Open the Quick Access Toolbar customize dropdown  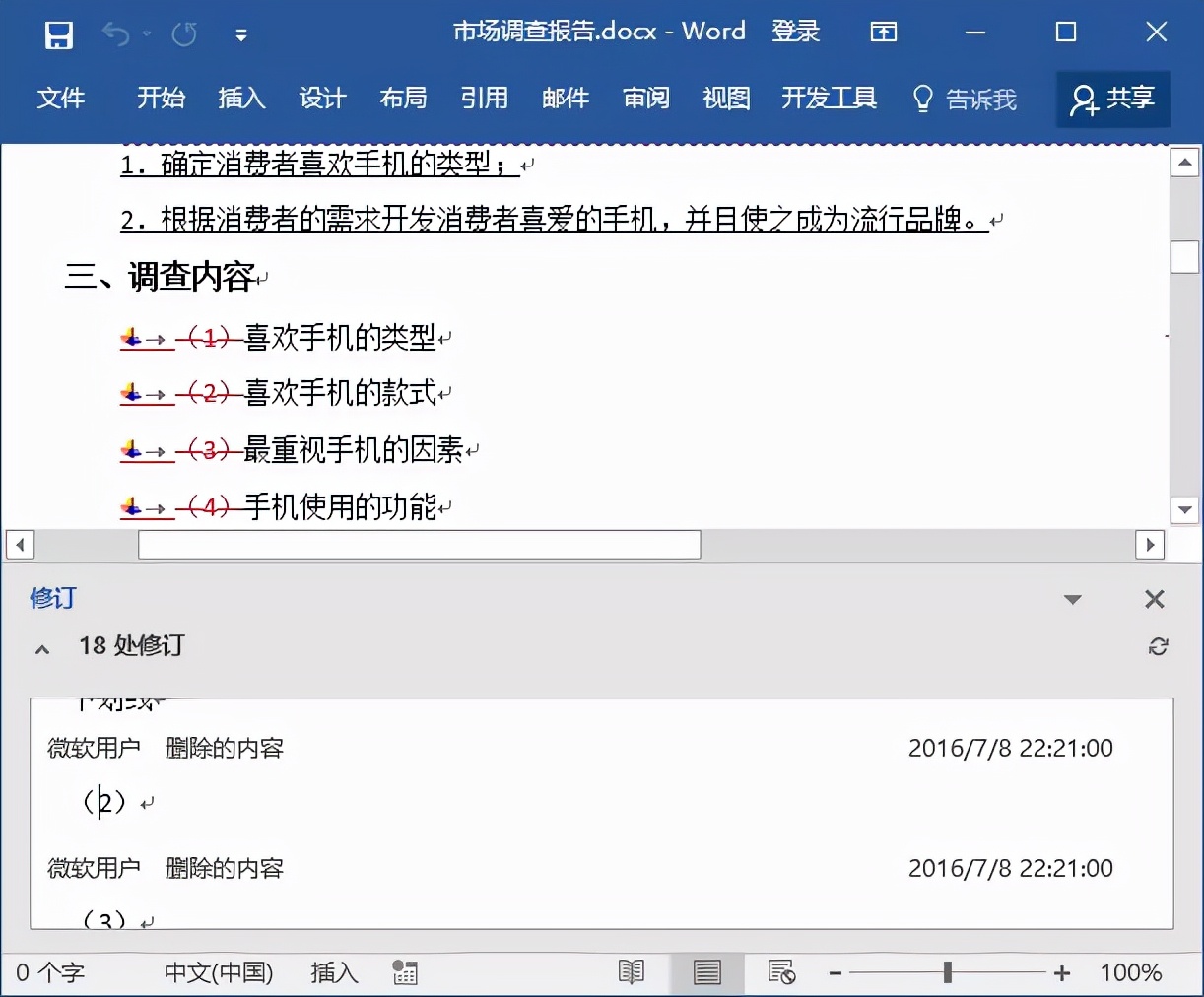[x=241, y=33]
